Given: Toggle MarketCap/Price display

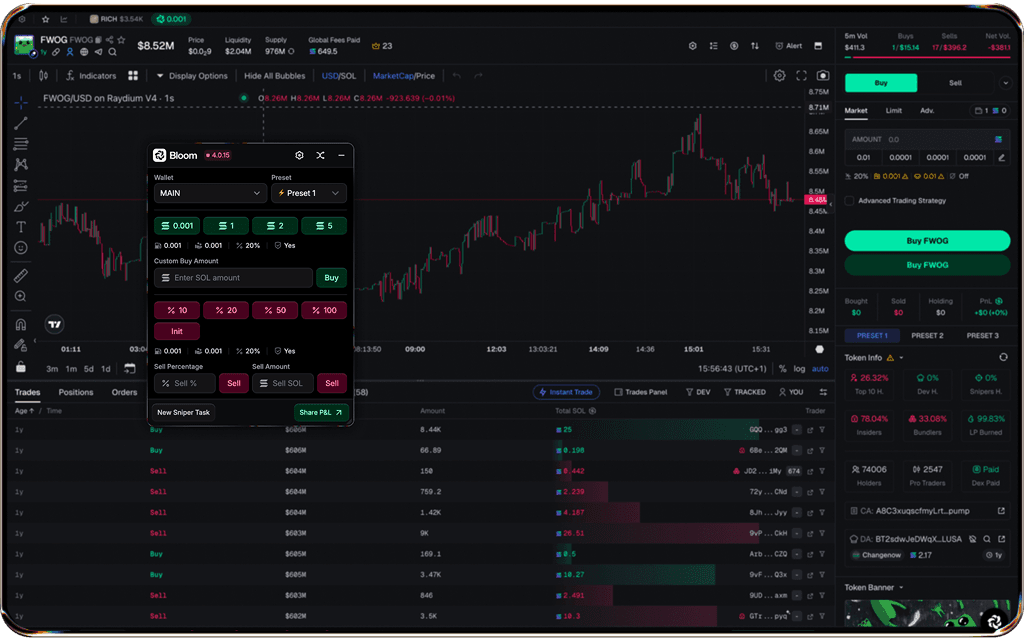Looking at the screenshot, I should (404, 76).
